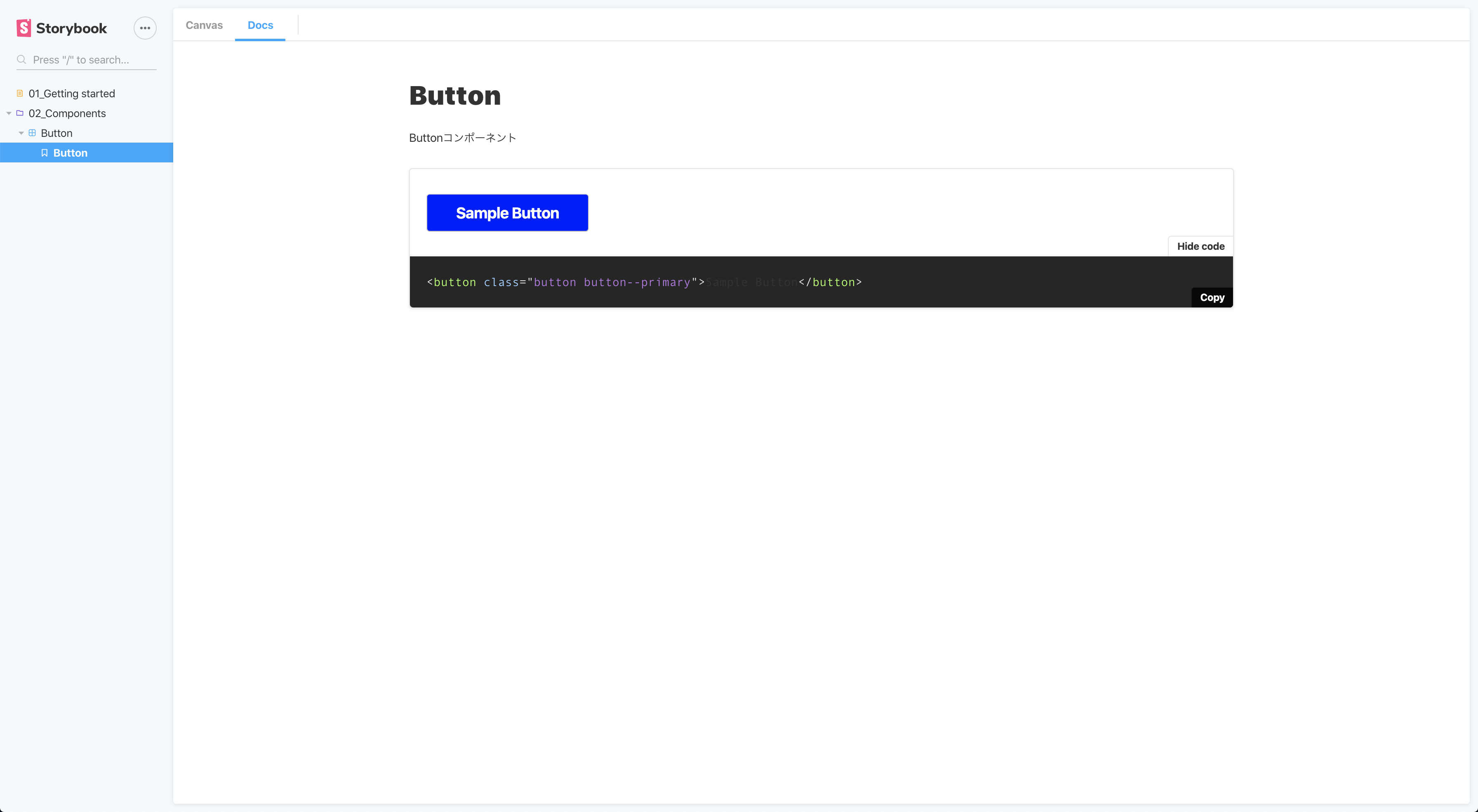Select the Button component row
Image resolution: width=1478 pixels, height=812 pixels.
coord(87,133)
